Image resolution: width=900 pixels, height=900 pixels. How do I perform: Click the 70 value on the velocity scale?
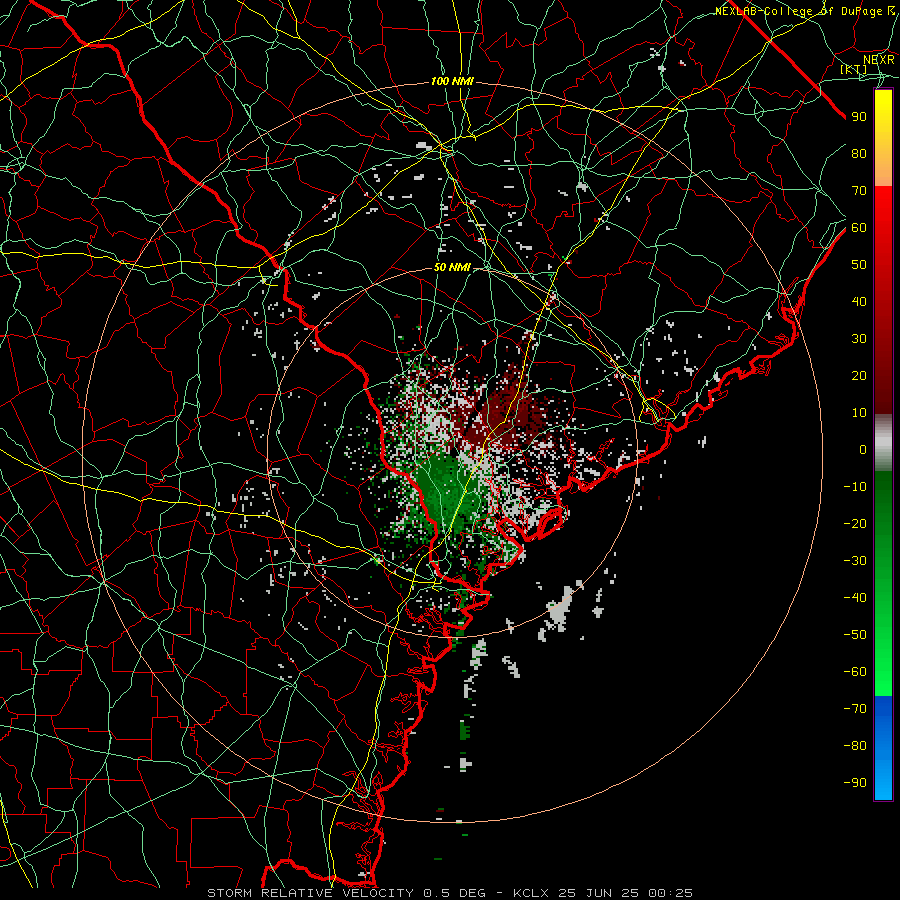pyautogui.click(x=859, y=191)
